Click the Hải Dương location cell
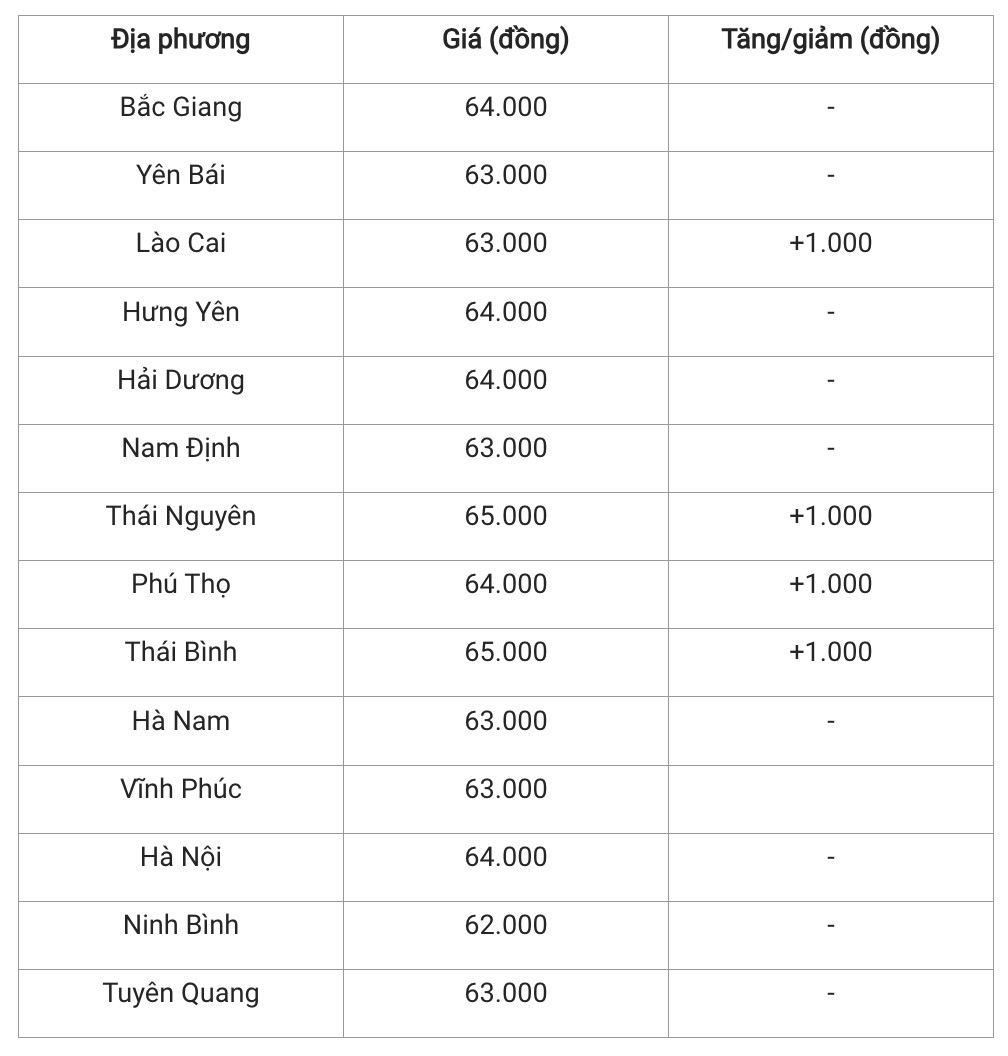 pyautogui.click(x=181, y=380)
